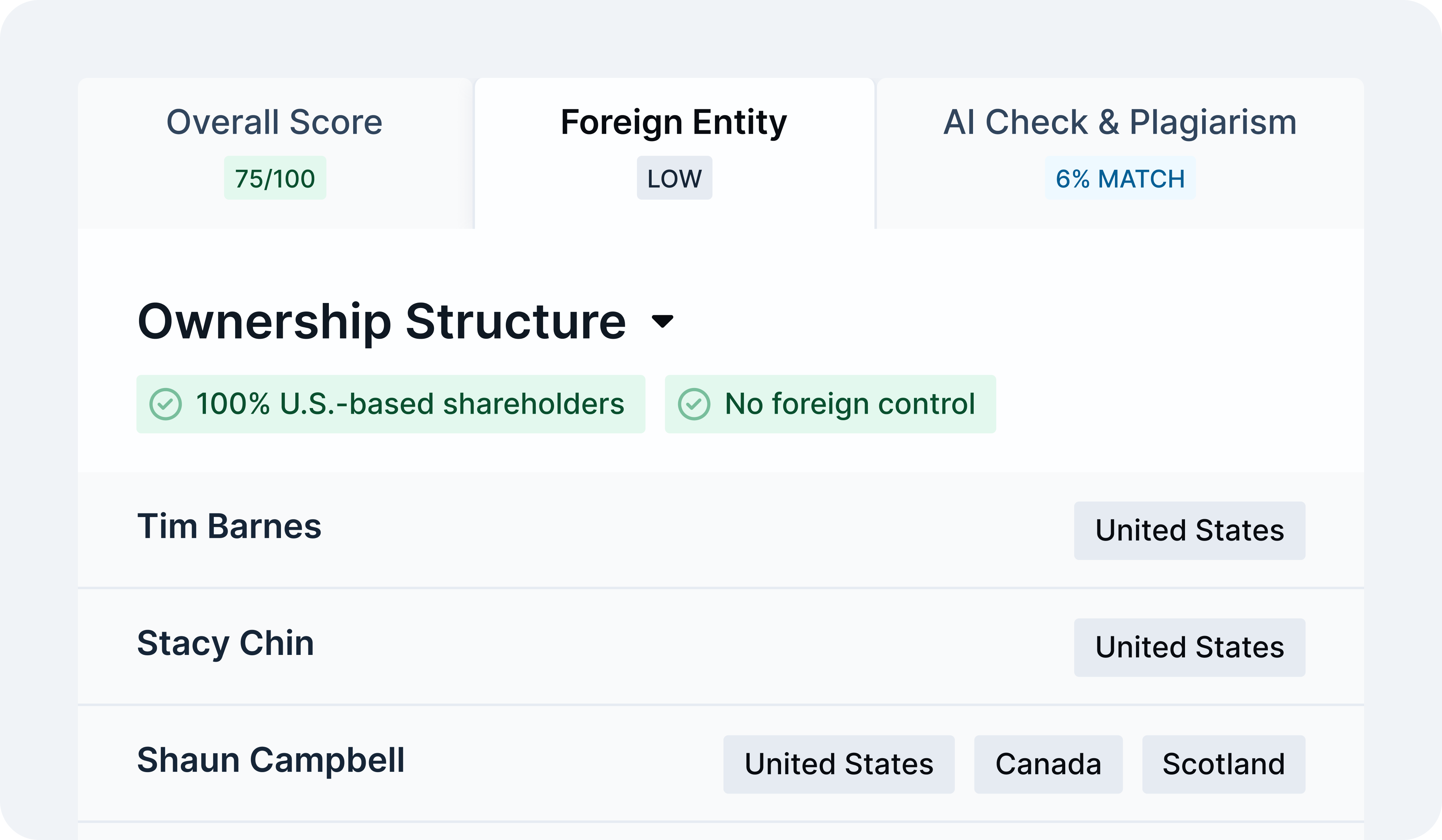
Task: Click the Ownership Structure heading
Action: 382,321
